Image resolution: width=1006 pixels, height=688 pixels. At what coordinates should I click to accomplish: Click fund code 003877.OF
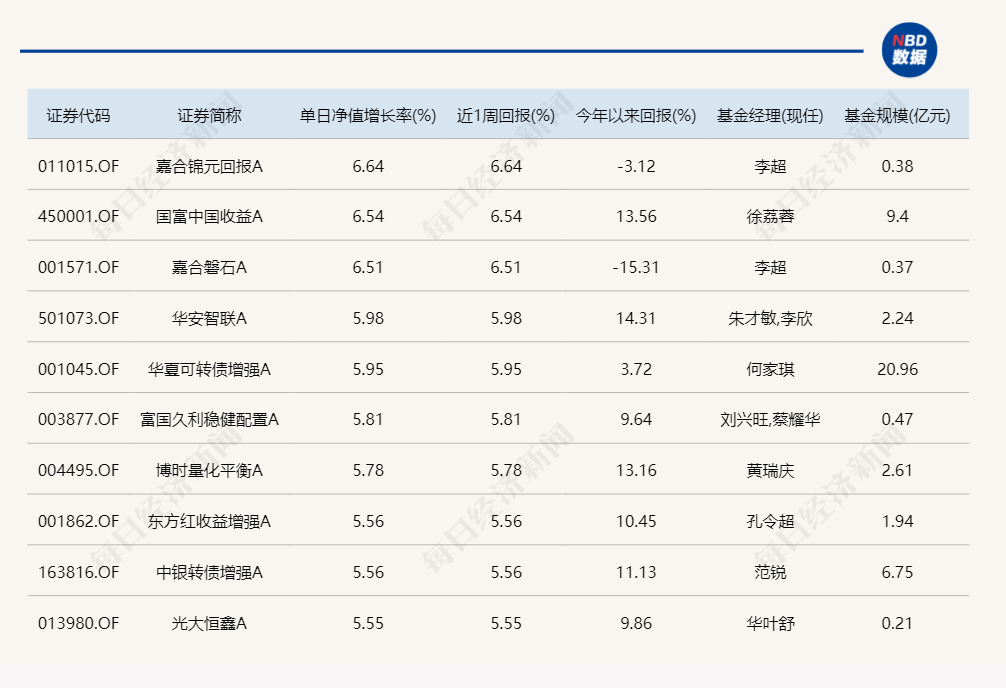(x=78, y=419)
